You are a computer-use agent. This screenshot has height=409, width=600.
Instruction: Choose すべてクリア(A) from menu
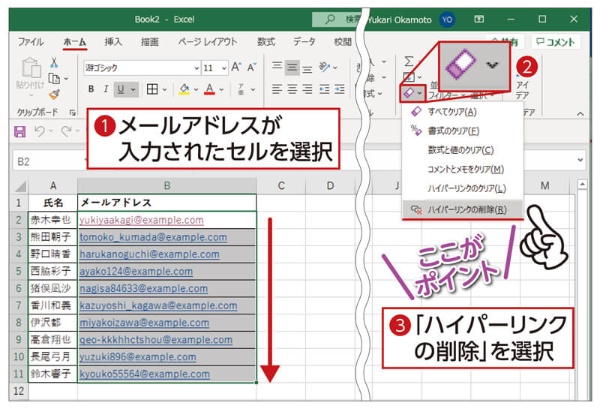[462, 112]
